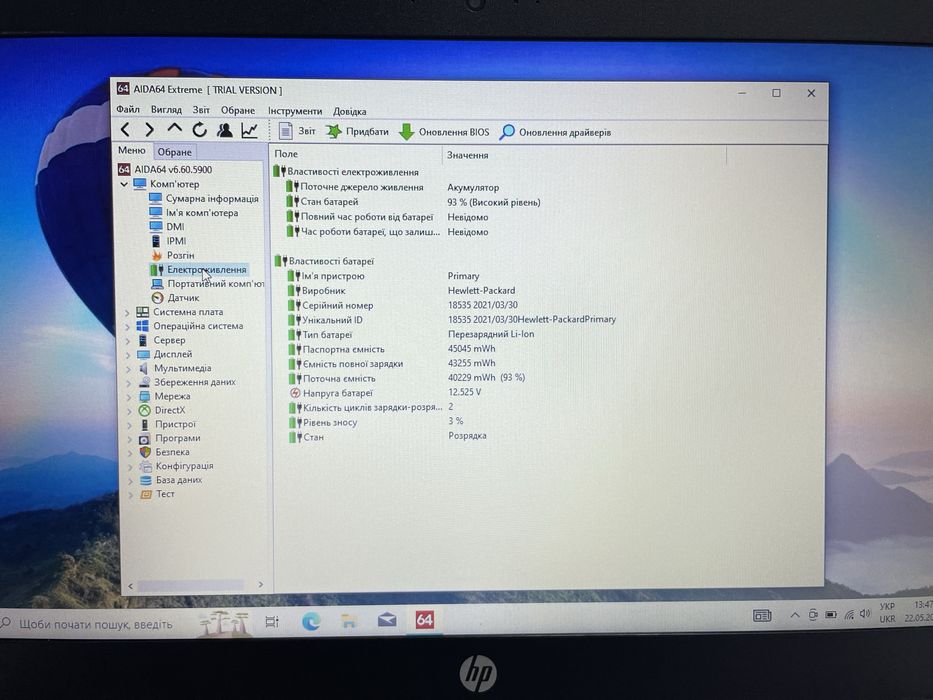Expand the DirectX node
Image resolution: width=933 pixels, height=700 pixels.
(129, 411)
